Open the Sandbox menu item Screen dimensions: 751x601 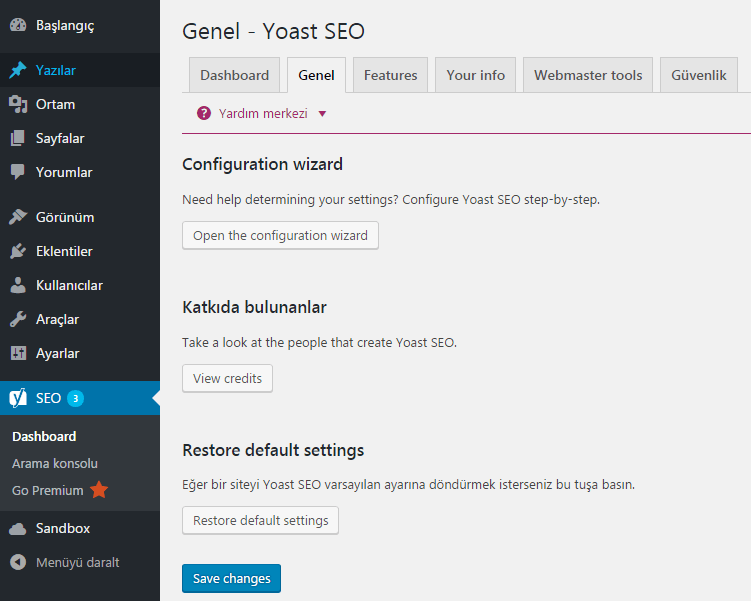coord(80,528)
